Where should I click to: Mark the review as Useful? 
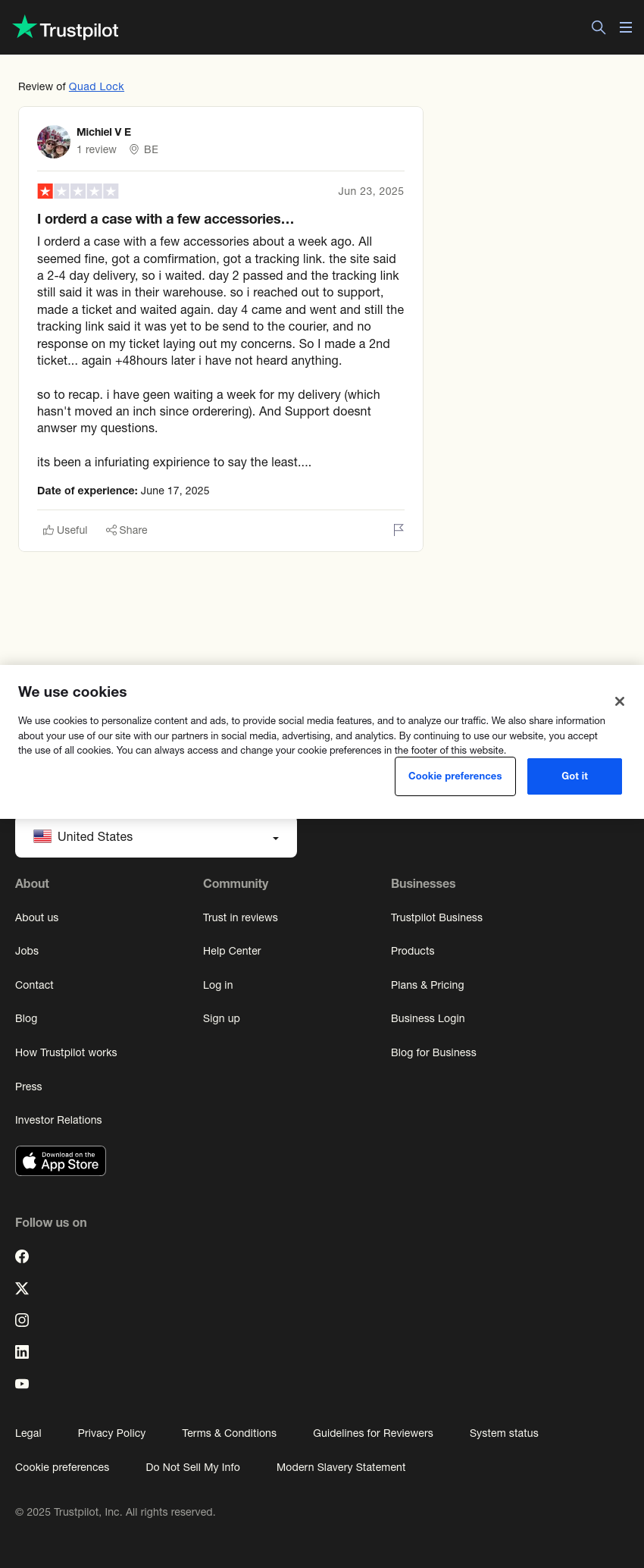65,530
